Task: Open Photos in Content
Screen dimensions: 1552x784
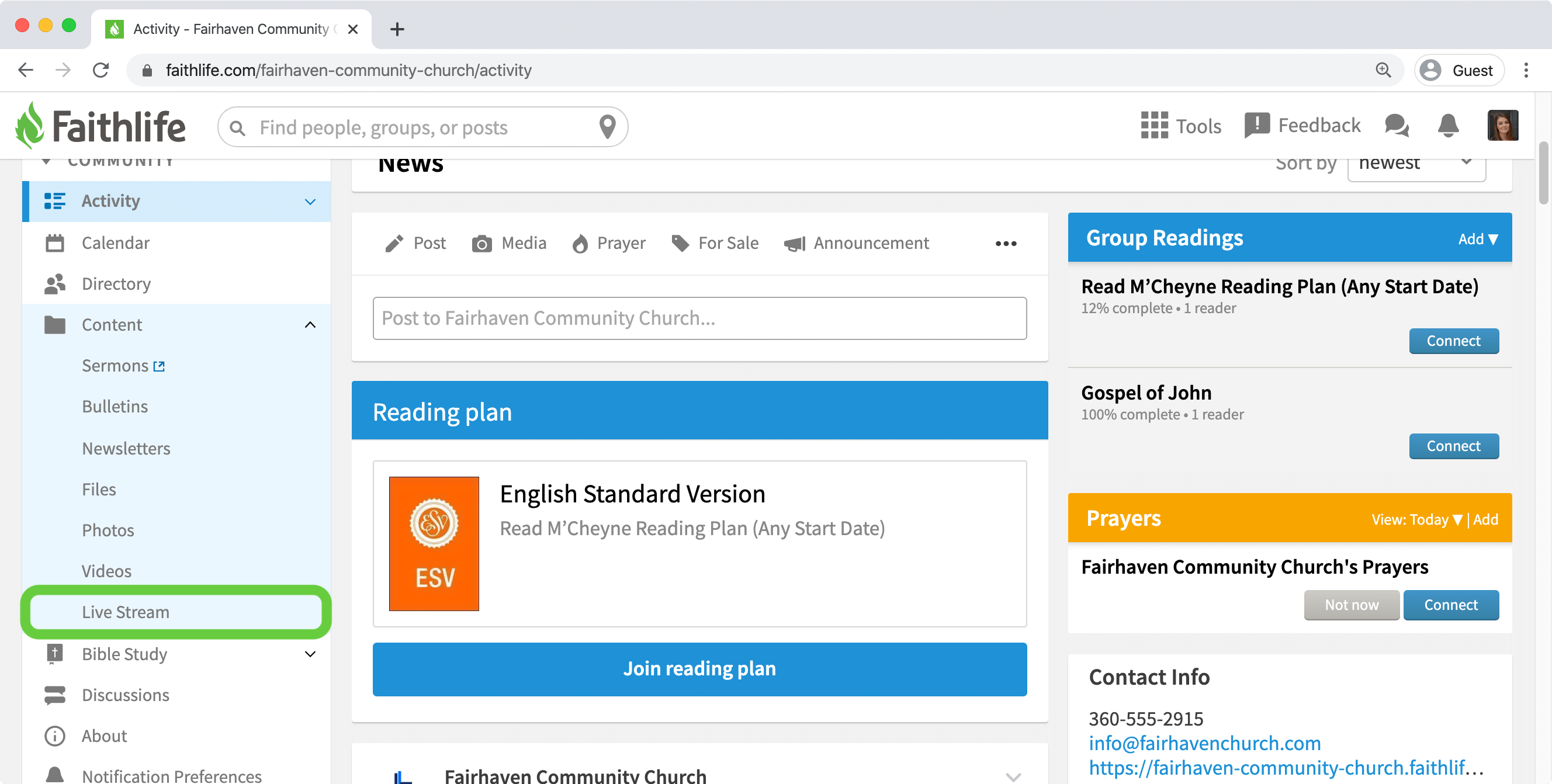Action: (x=108, y=530)
